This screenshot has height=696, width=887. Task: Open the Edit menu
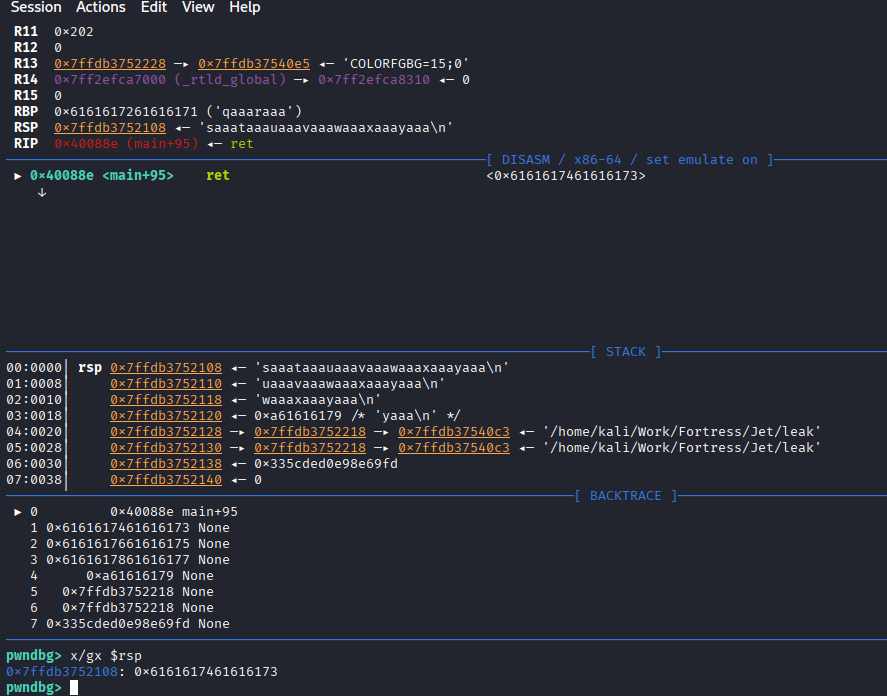154,7
